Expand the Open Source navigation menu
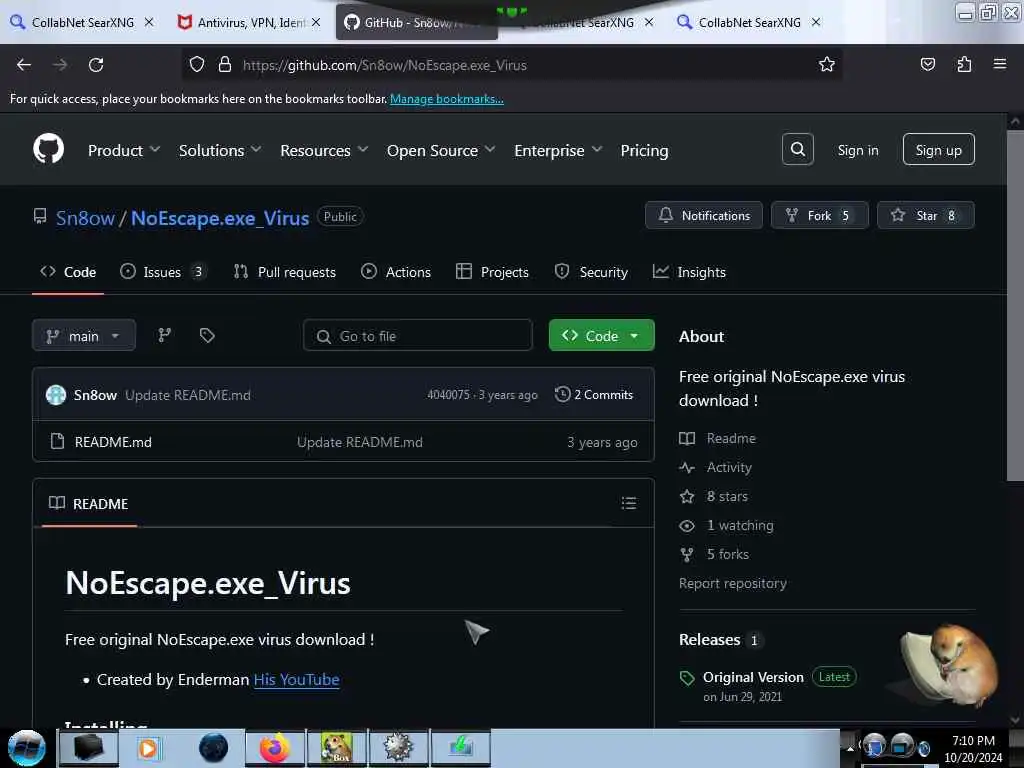The width and height of the screenshot is (1024, 768). coord(441,150)
